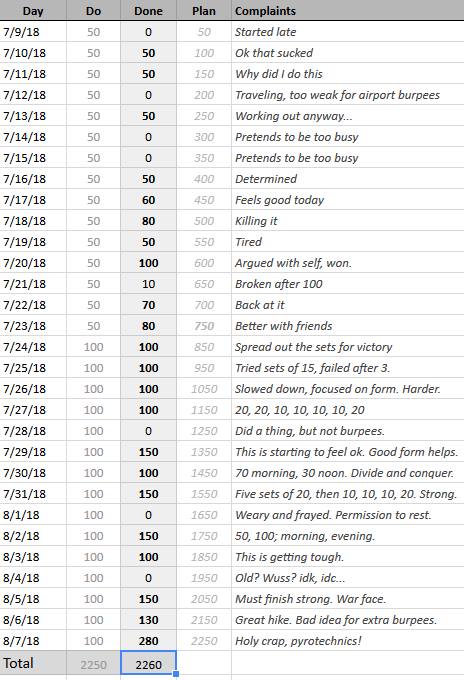464x680 pixels.
Task: Click the Done value 60 for 7/17/18
Action: [x=148, y=200]
